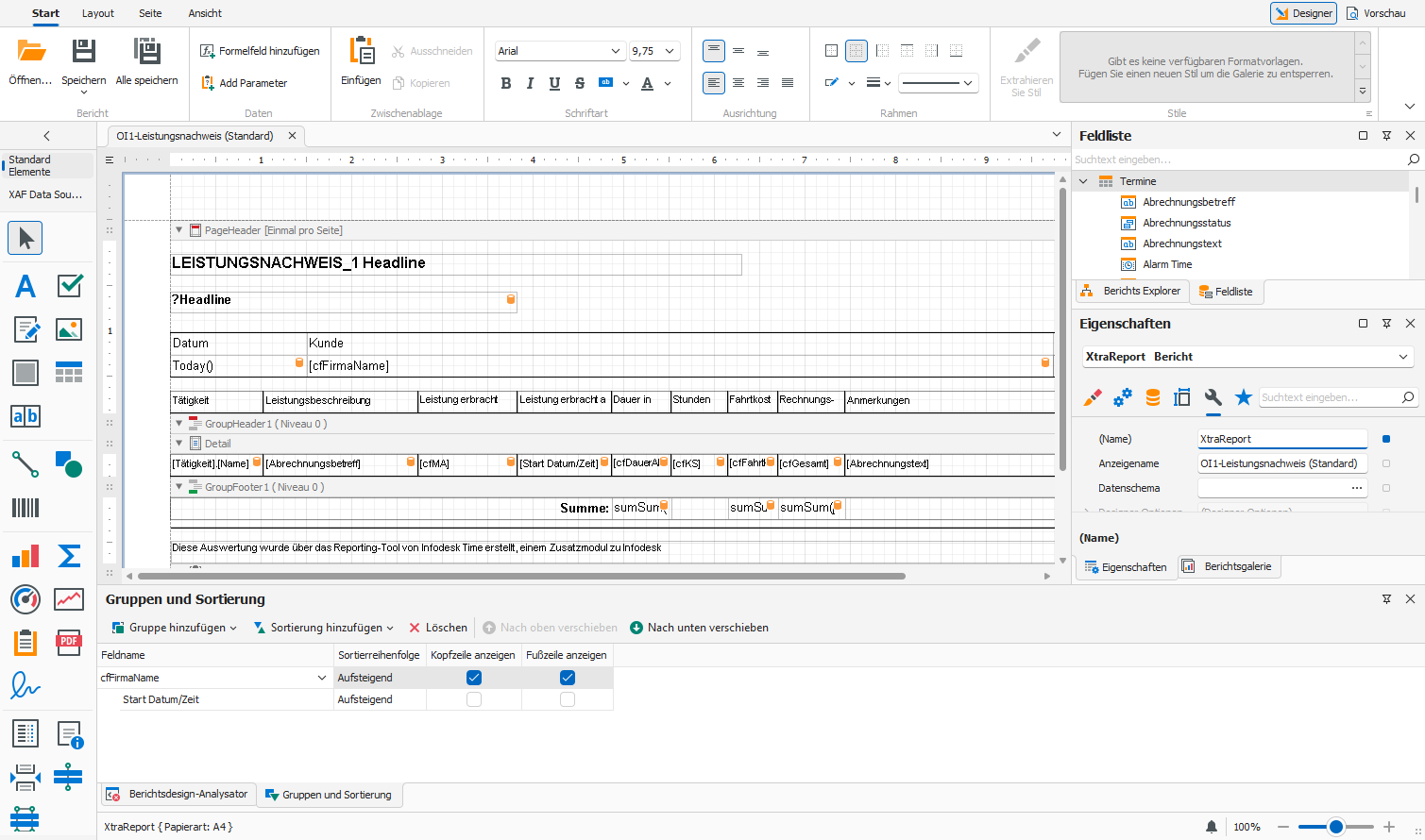Select the Chart control in toolbox
The height and width of the screenshot is (840, 1425).
pos(25,555)
